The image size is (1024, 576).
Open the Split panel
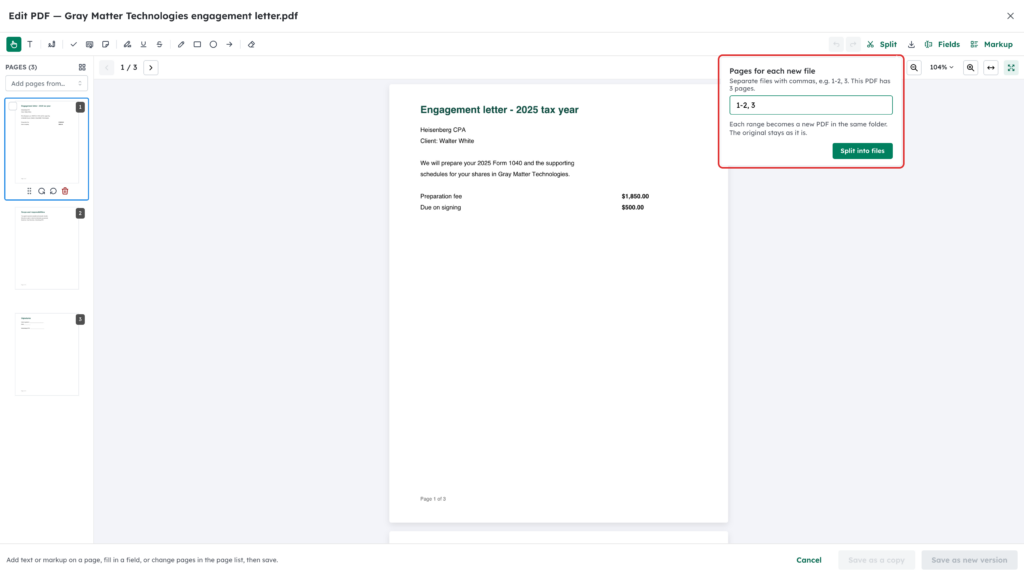click(882, 44)
